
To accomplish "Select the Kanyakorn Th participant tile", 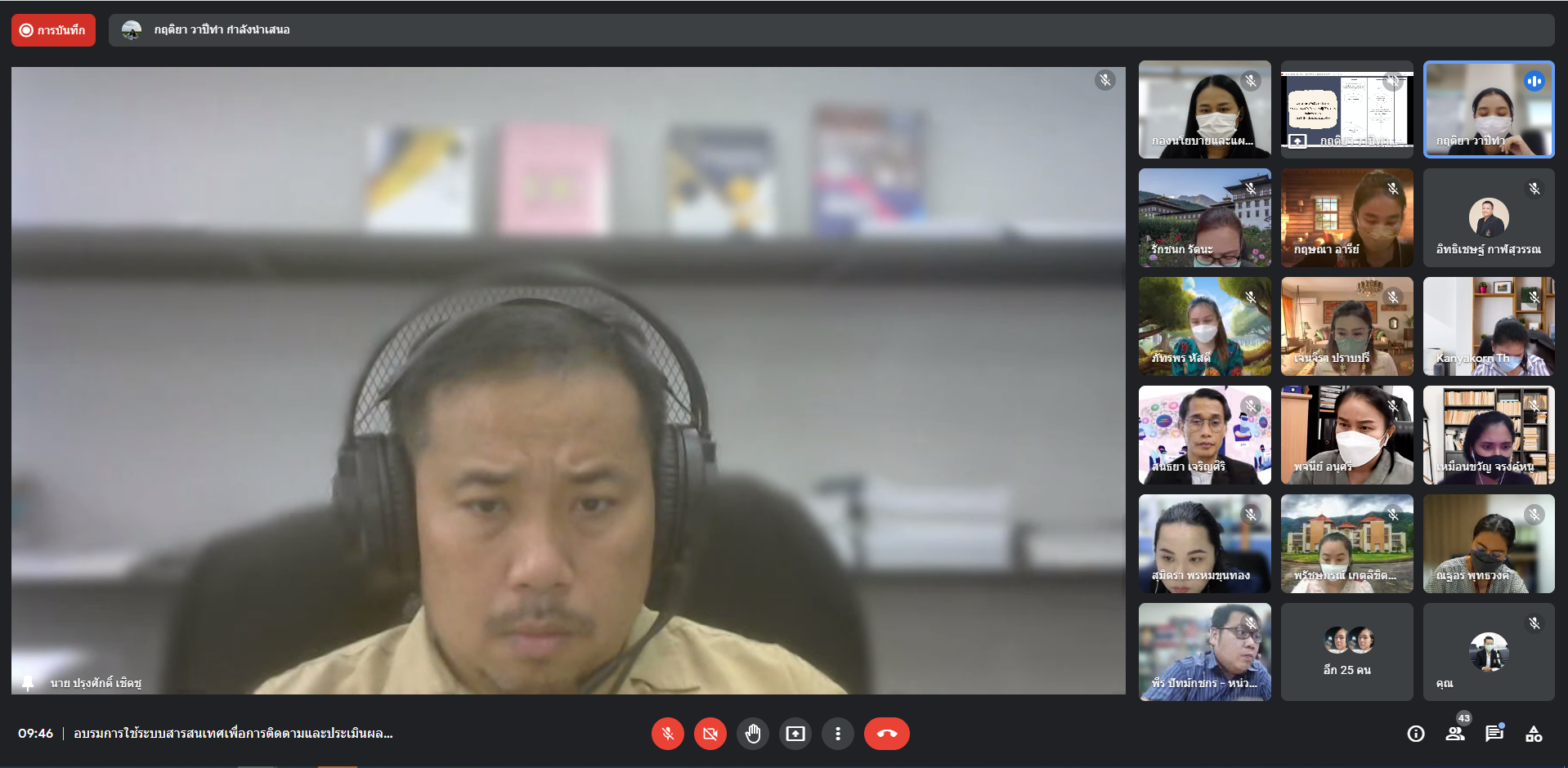I will tap(1488, 326).
